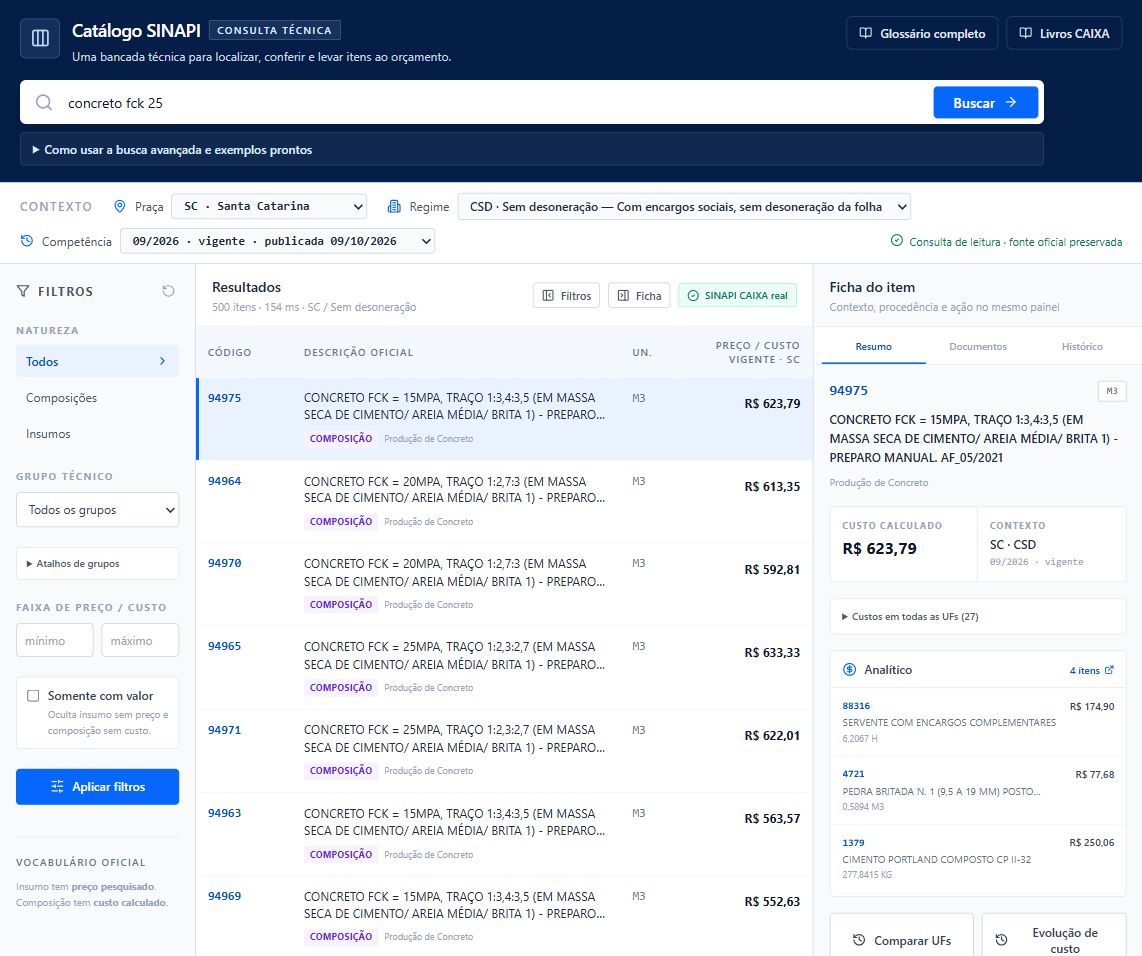
Task: Click the Buscar button
Action: coord(985,103)
